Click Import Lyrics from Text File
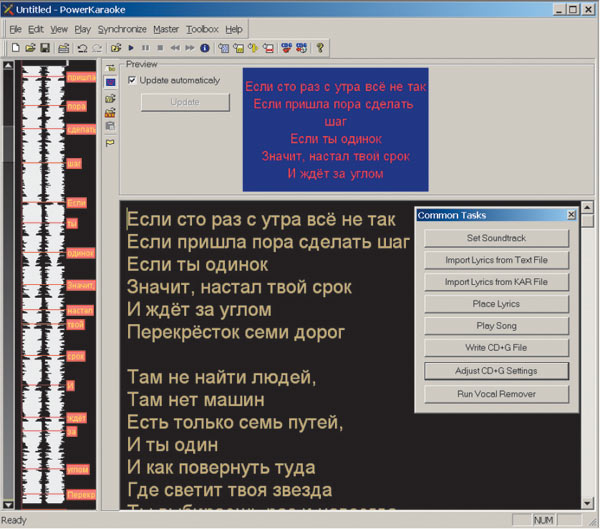 [x=496, y=260]
